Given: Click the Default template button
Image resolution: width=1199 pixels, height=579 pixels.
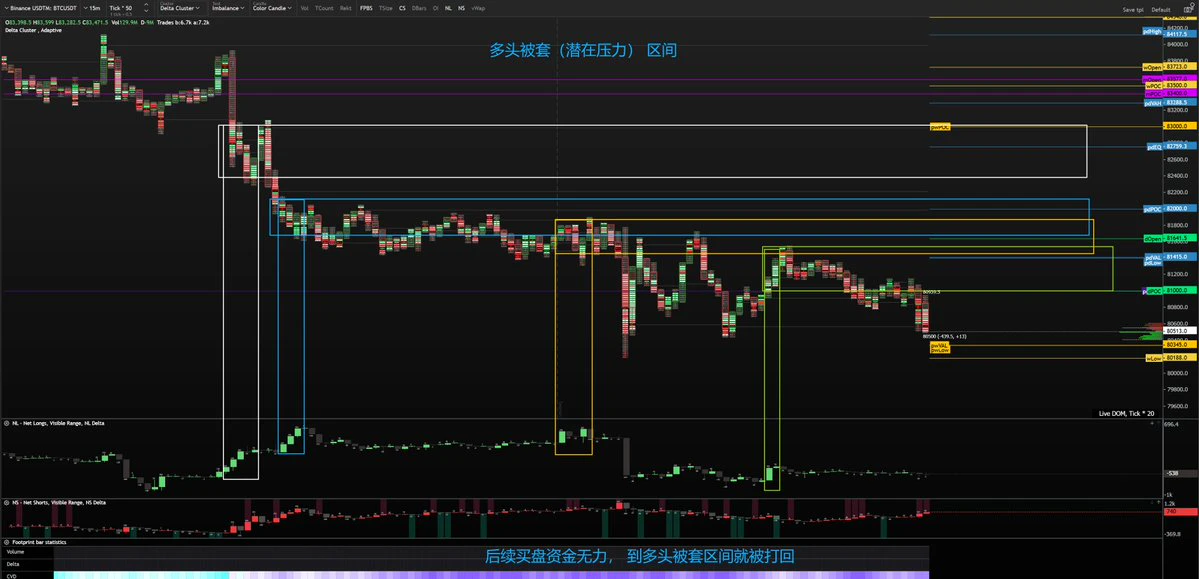Looking at the screenshot, I should coord(1161,10).
